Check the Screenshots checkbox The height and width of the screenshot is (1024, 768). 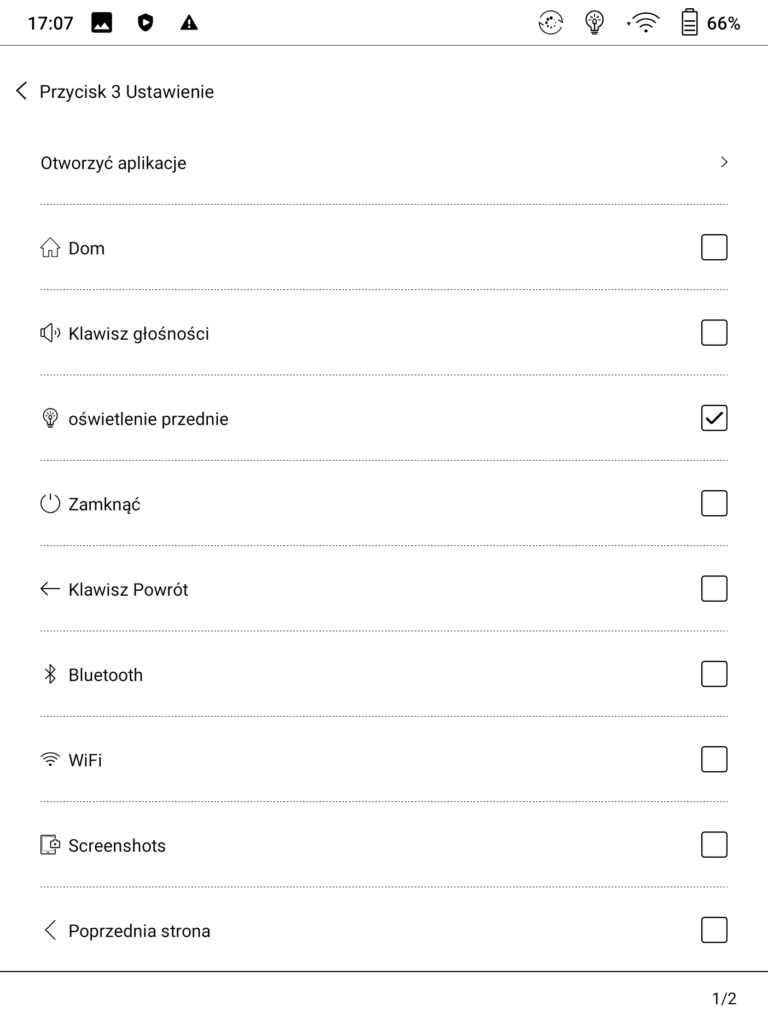point(714,845)
